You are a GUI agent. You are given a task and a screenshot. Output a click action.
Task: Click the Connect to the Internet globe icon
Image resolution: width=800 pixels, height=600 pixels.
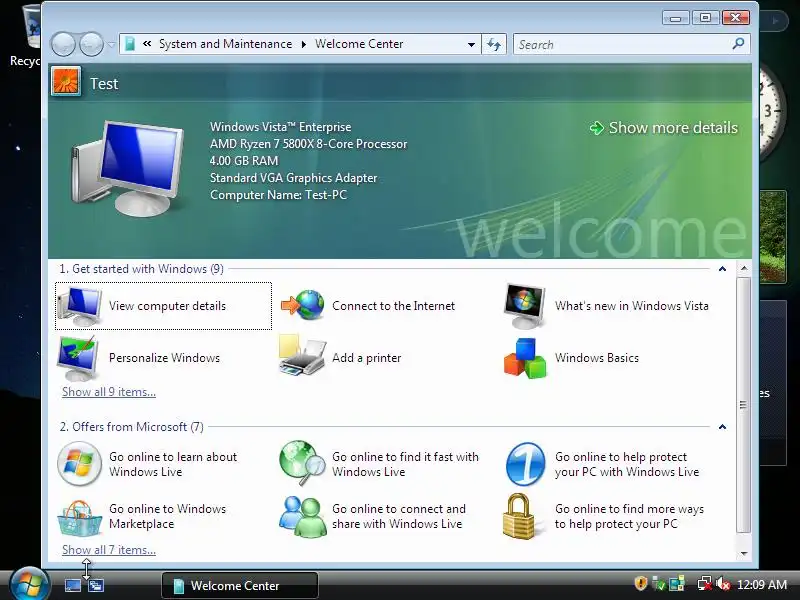pos(303,305)
